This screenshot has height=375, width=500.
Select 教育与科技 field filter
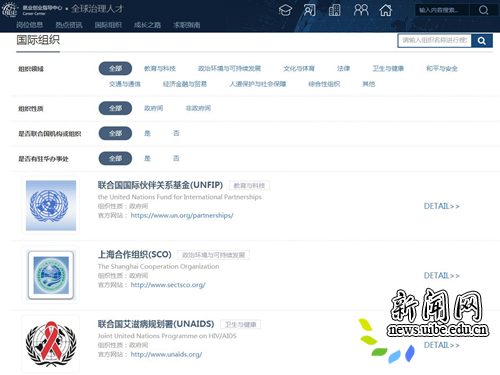coord(160,69)
